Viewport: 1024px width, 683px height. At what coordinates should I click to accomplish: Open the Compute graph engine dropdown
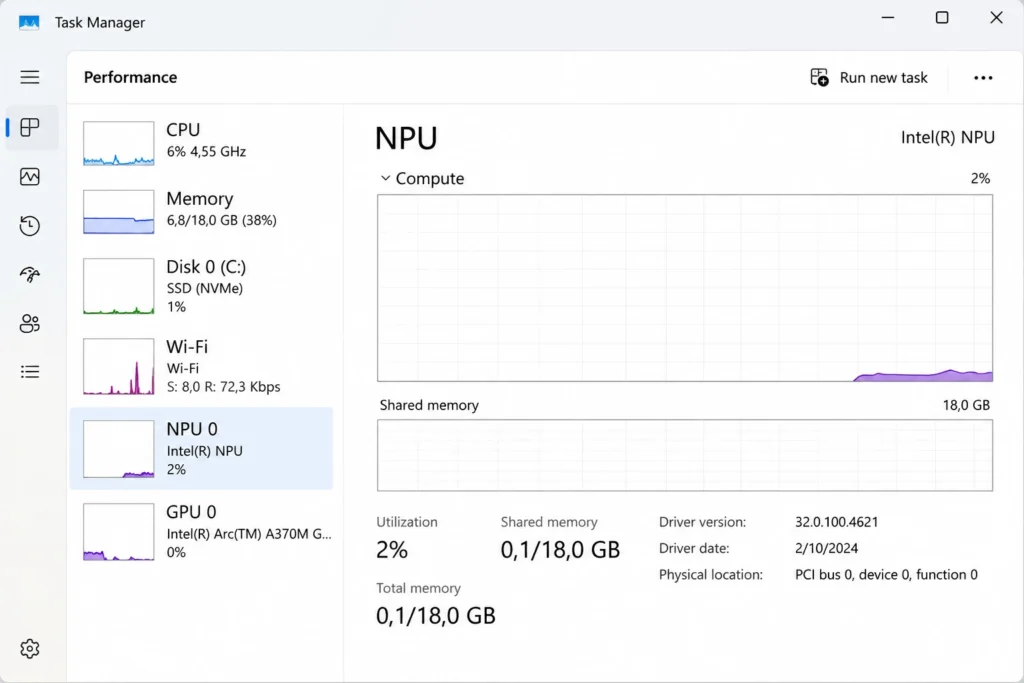422,178
